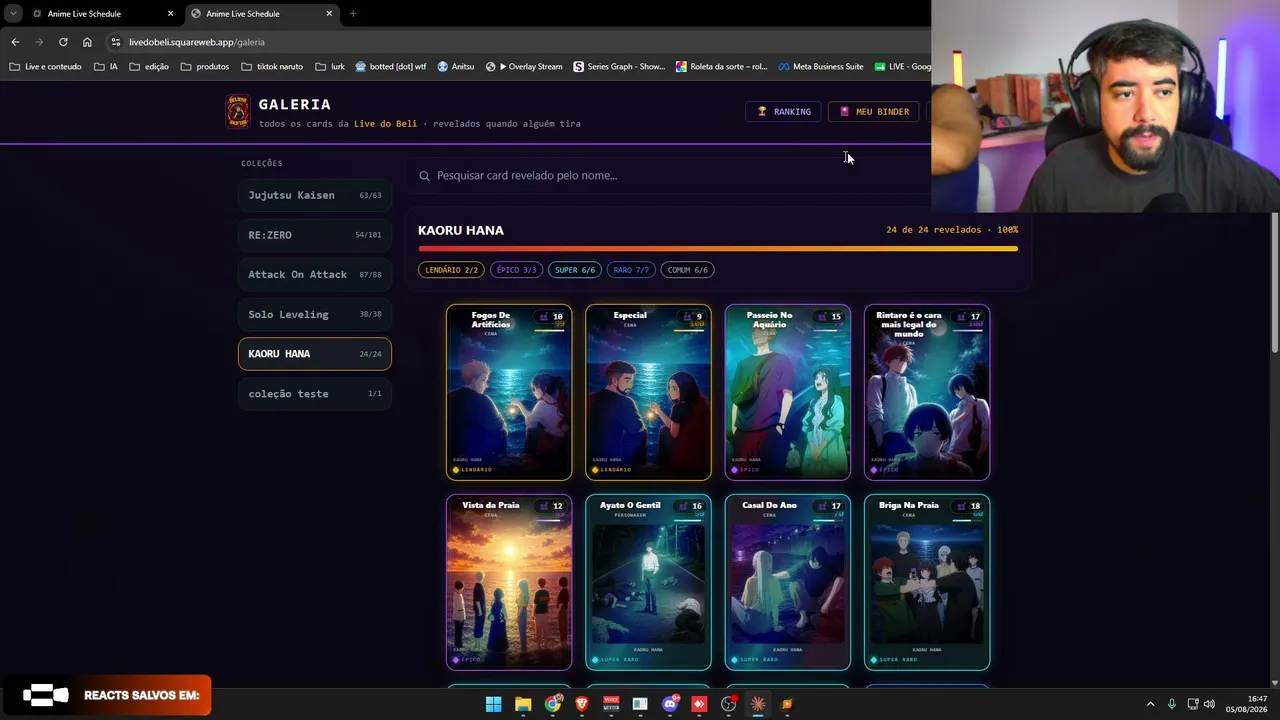View site information icon in address bar
The image size is (1280, 720).
point(116,42)
